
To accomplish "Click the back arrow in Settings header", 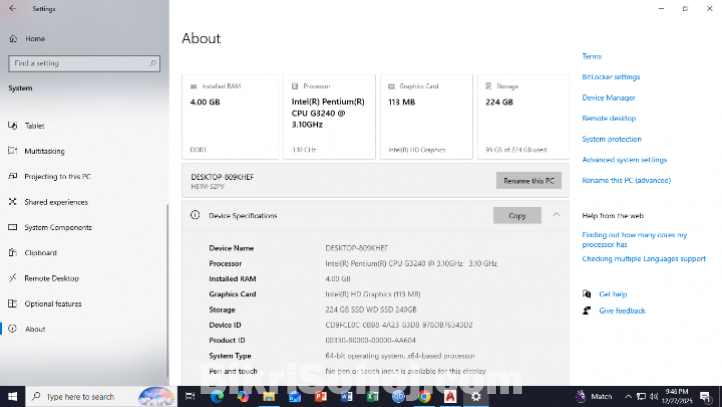I will [12, 8].
